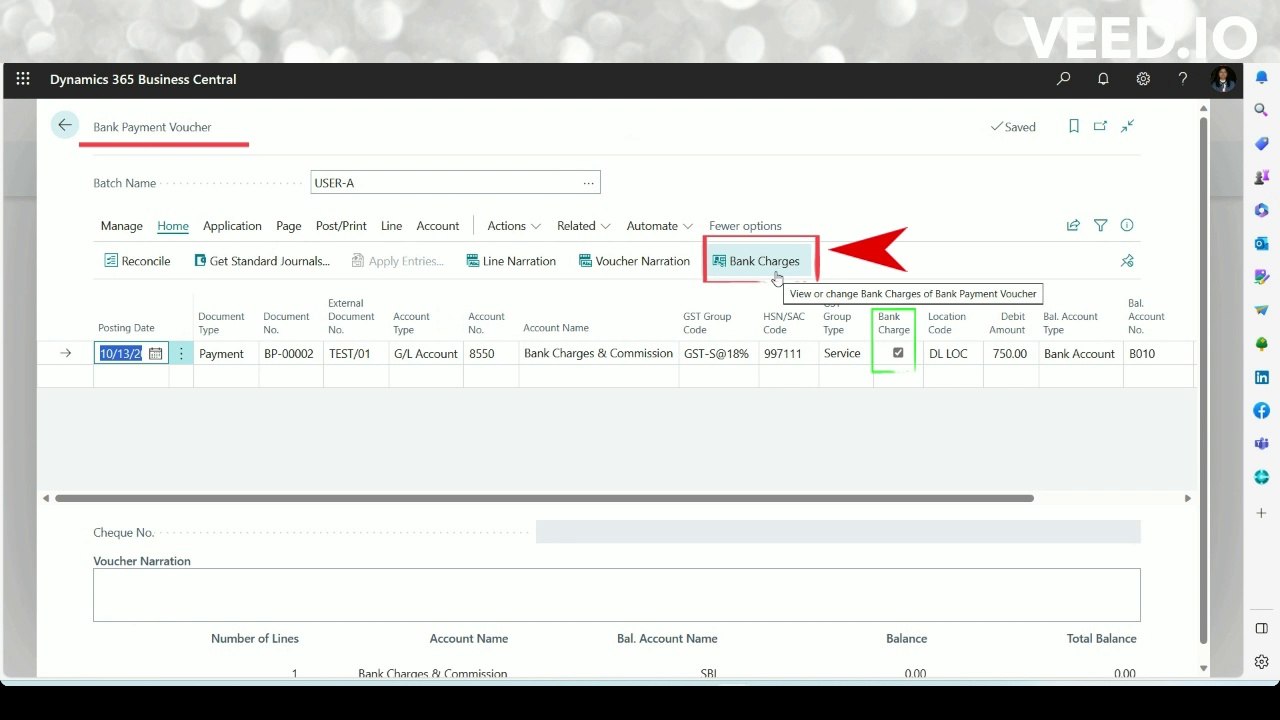Screen dimensions: 1280x720
Task: Open the app launcher waffle menu
Action: coord(23,79)
